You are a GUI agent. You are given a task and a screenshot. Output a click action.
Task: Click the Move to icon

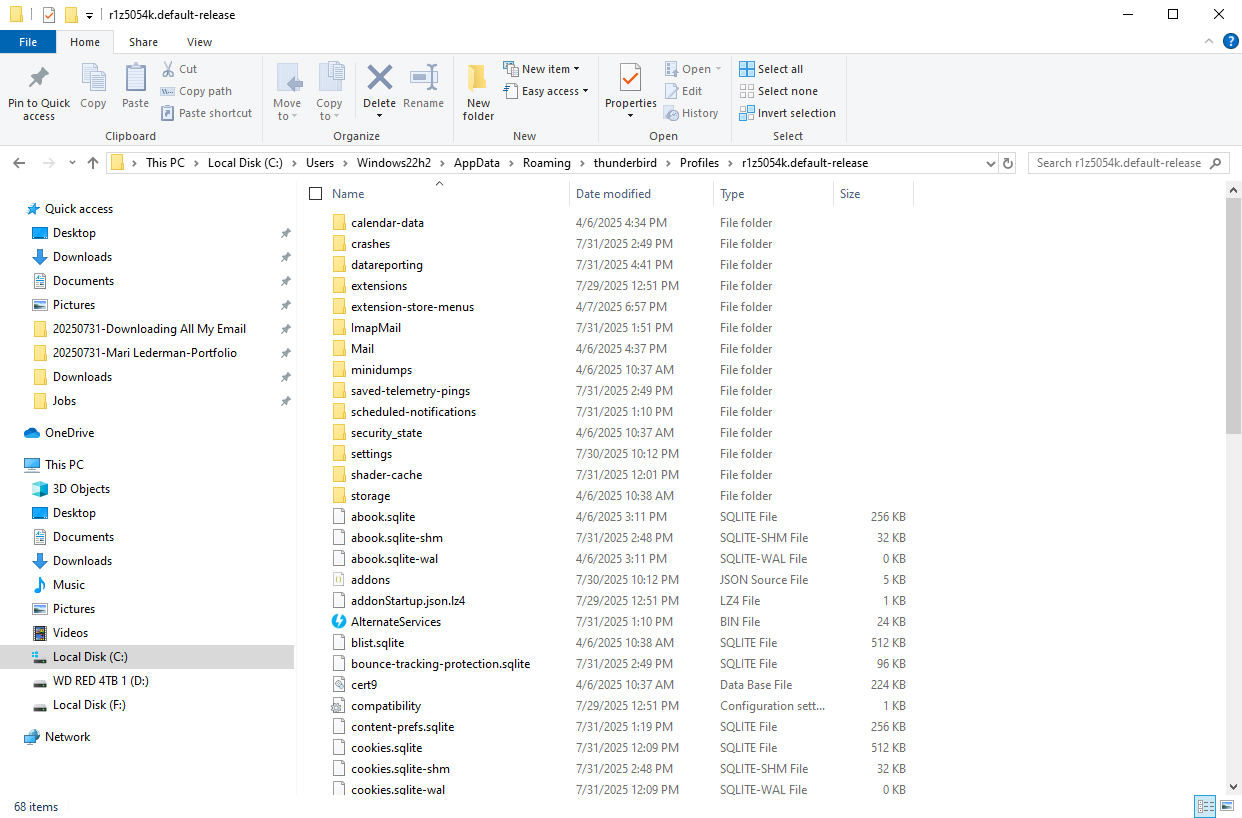tap(288, 78)
